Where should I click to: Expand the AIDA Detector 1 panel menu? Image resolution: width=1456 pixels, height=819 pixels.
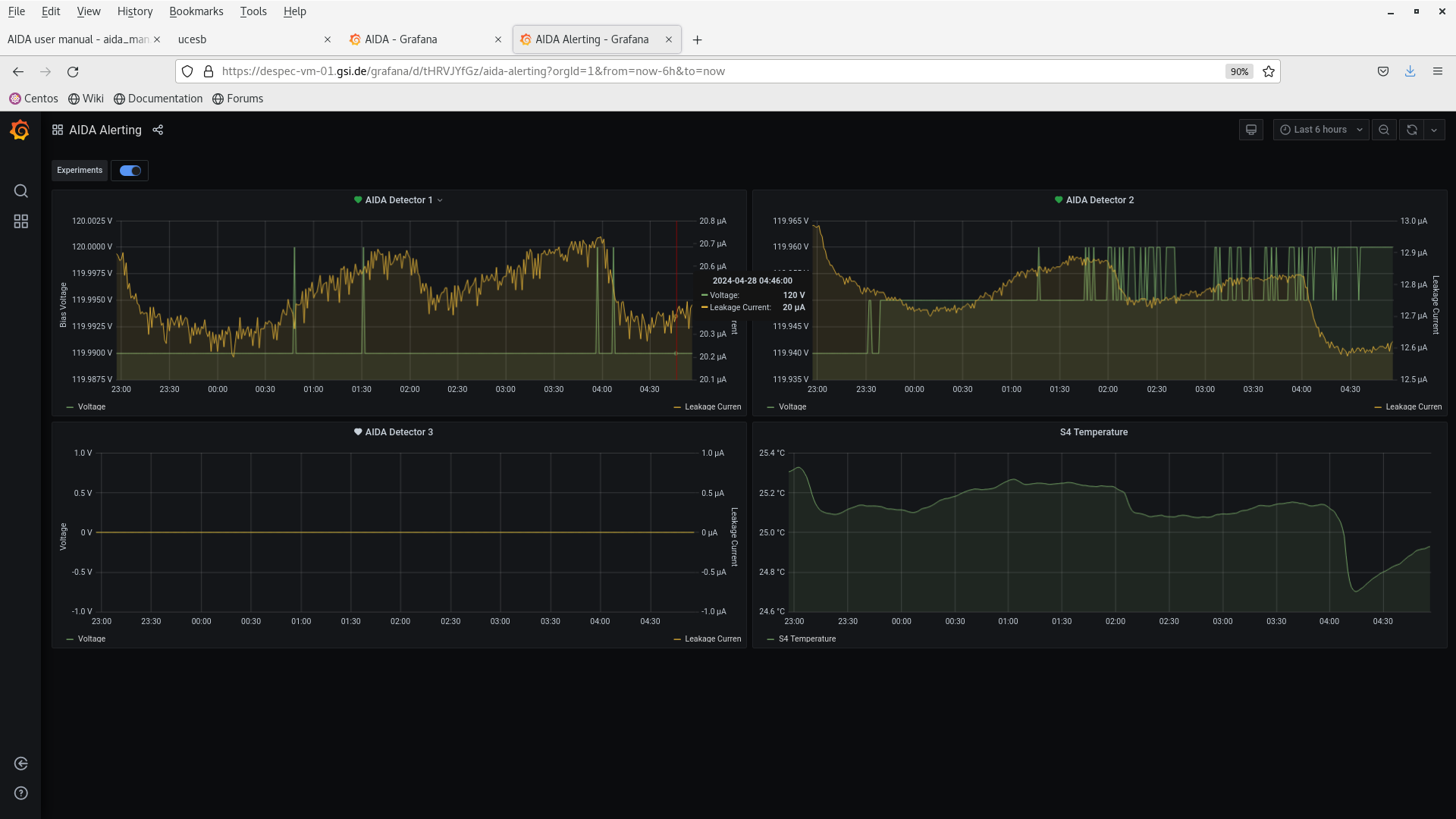click(x=440, y=200)
